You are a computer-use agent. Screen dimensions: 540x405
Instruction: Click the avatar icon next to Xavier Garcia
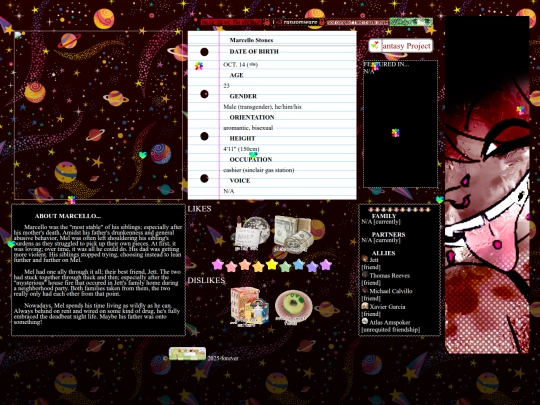click(x=365, y=305)
